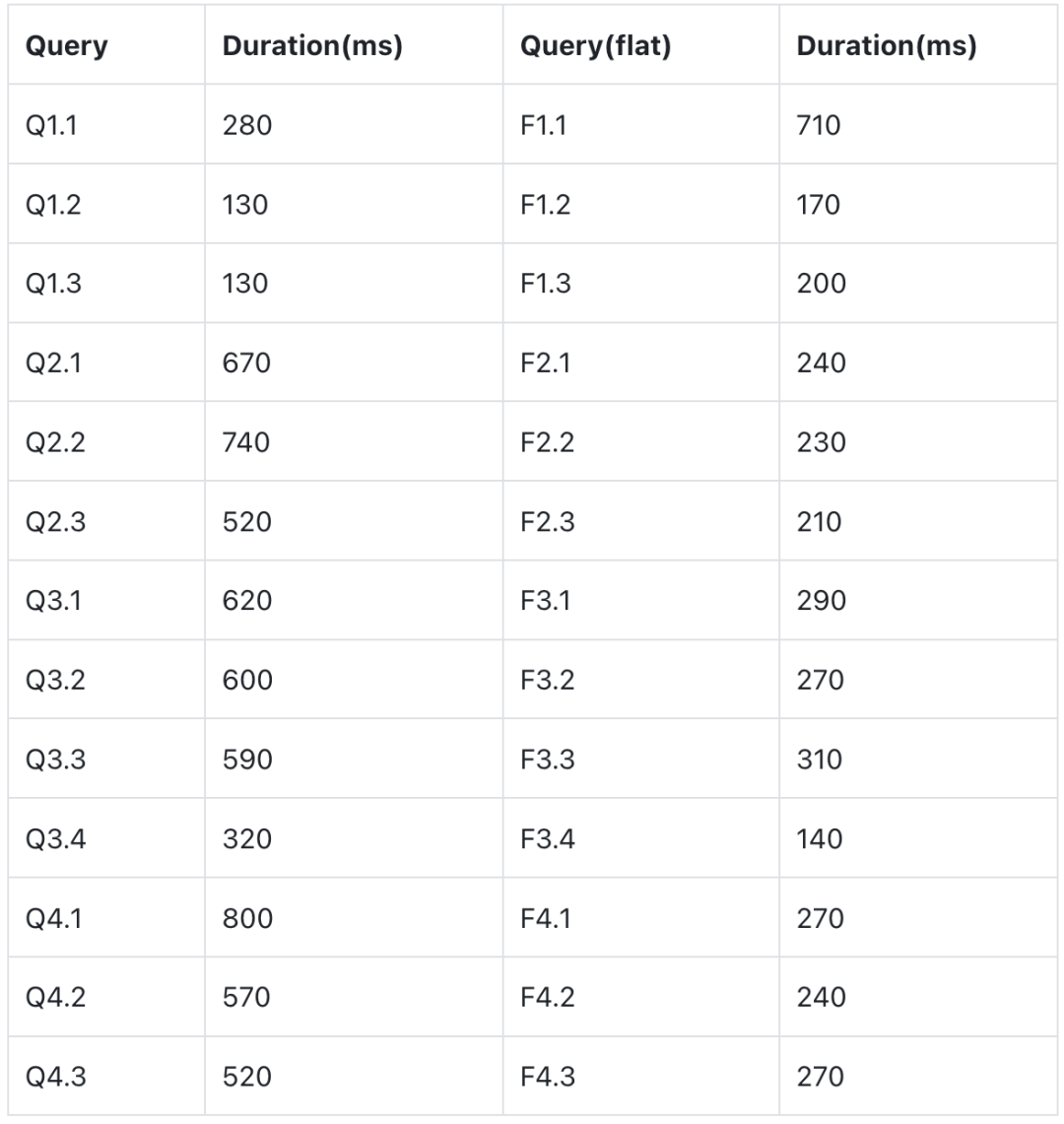Select the 280 duration value
1064x1124 pixels.
coord(247,125)
